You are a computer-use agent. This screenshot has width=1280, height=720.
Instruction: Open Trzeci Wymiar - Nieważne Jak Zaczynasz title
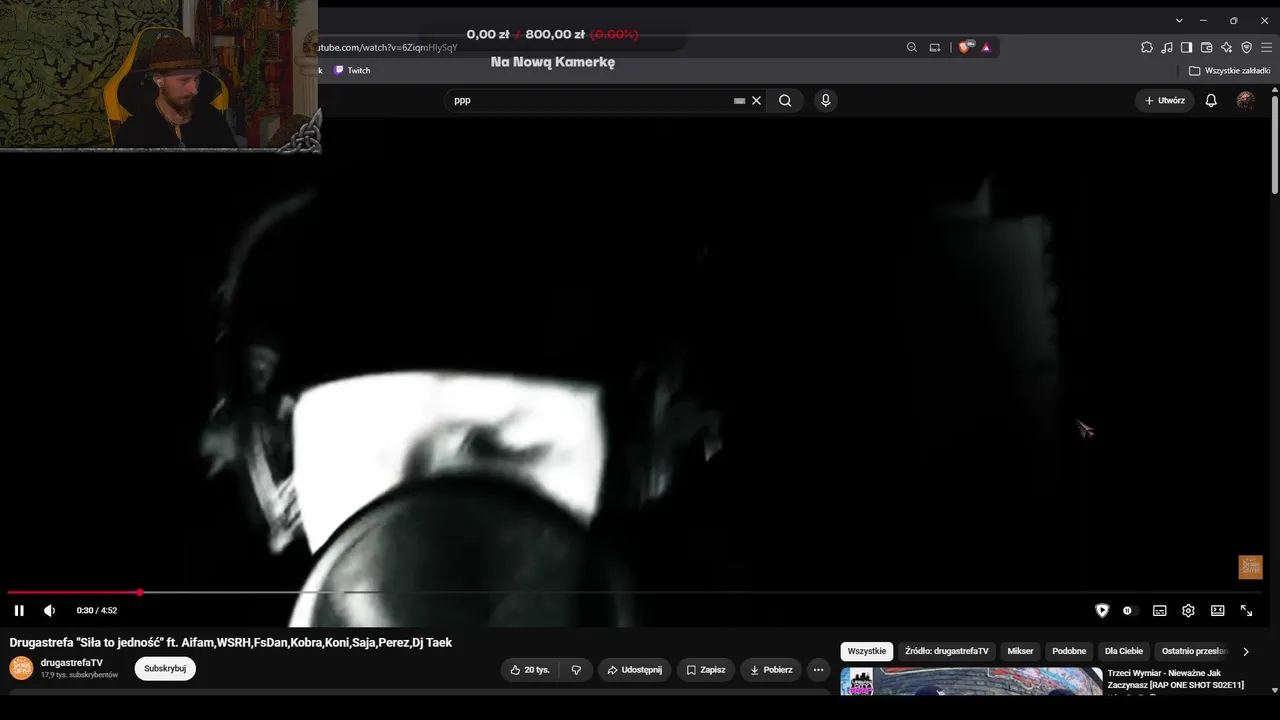point(1176,679)
